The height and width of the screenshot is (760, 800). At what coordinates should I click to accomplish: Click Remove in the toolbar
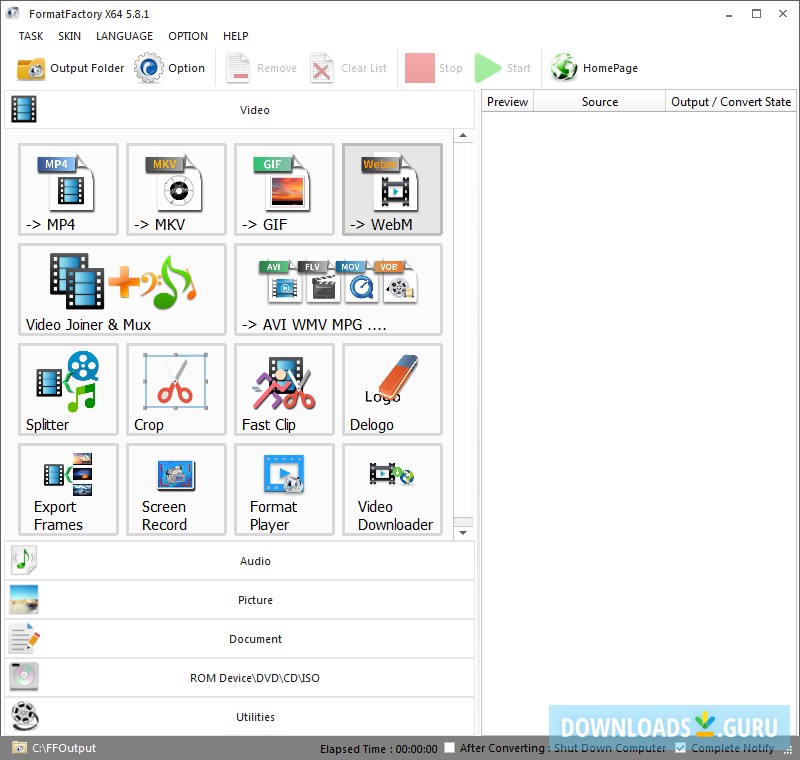(x=262, y=68)
